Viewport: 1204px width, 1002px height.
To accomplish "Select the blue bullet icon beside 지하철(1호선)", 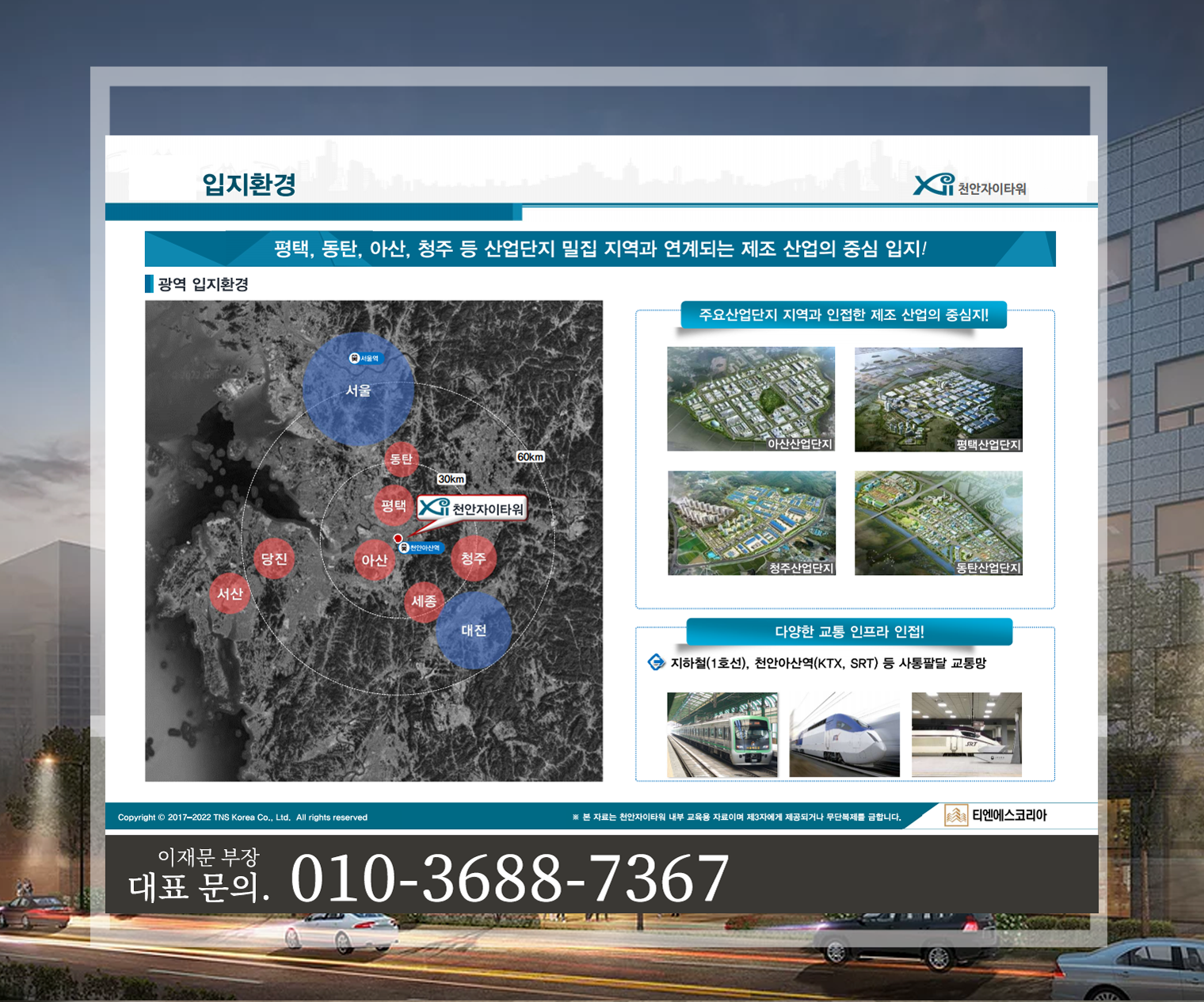I will click(x=656, y=662).
